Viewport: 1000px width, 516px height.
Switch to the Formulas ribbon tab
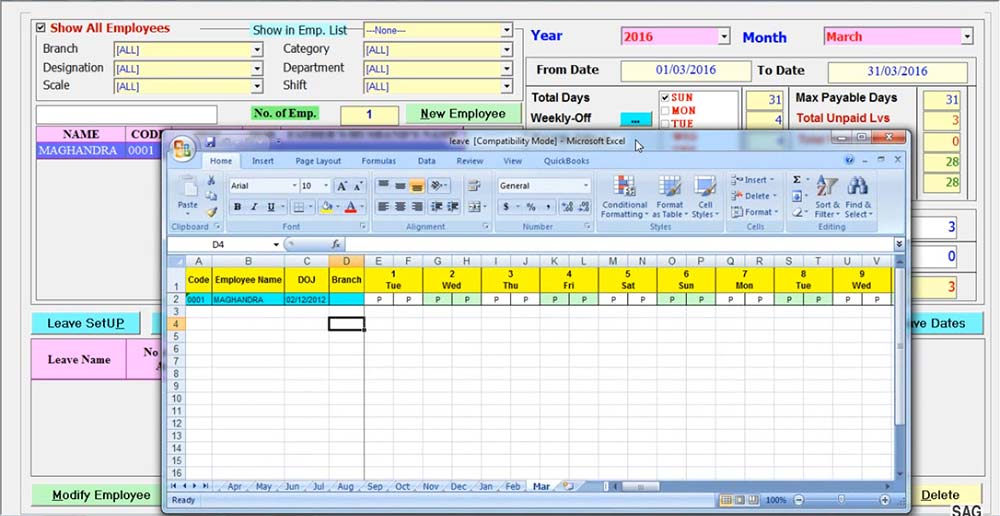click(378, 161)
